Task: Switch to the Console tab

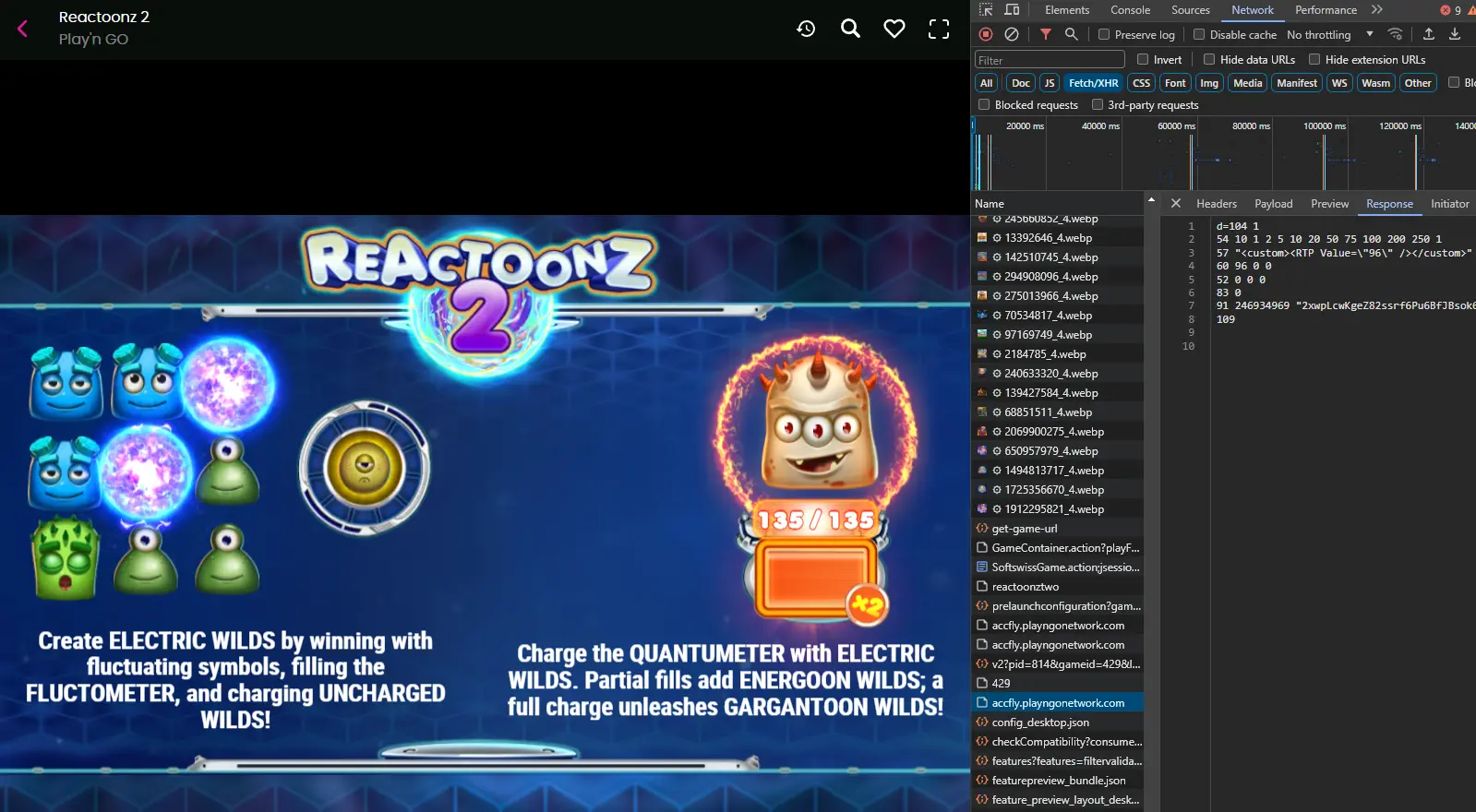Action: point(1130,10)
